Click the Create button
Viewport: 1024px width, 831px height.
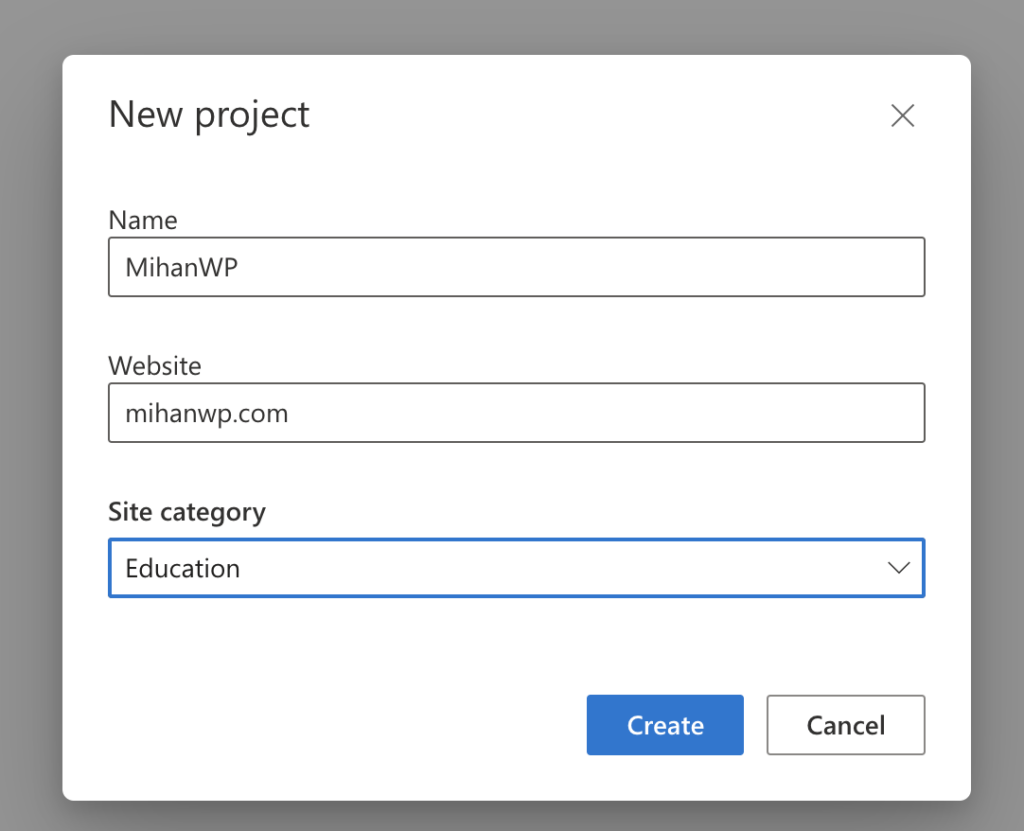(665, 725)
